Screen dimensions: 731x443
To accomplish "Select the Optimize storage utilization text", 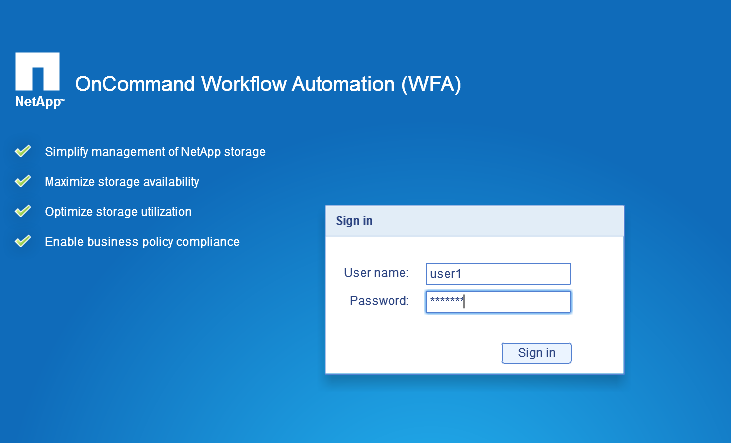I will click(118, 212).
